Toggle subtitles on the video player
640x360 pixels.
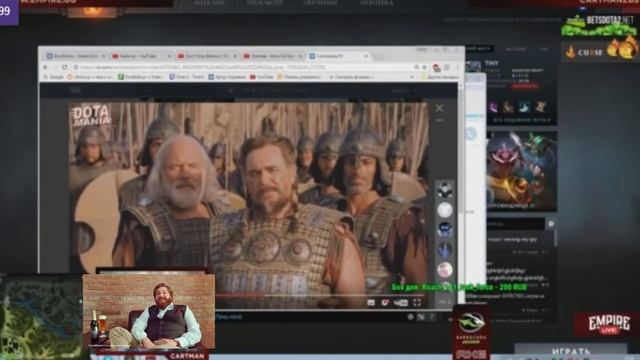click(371, 302)
